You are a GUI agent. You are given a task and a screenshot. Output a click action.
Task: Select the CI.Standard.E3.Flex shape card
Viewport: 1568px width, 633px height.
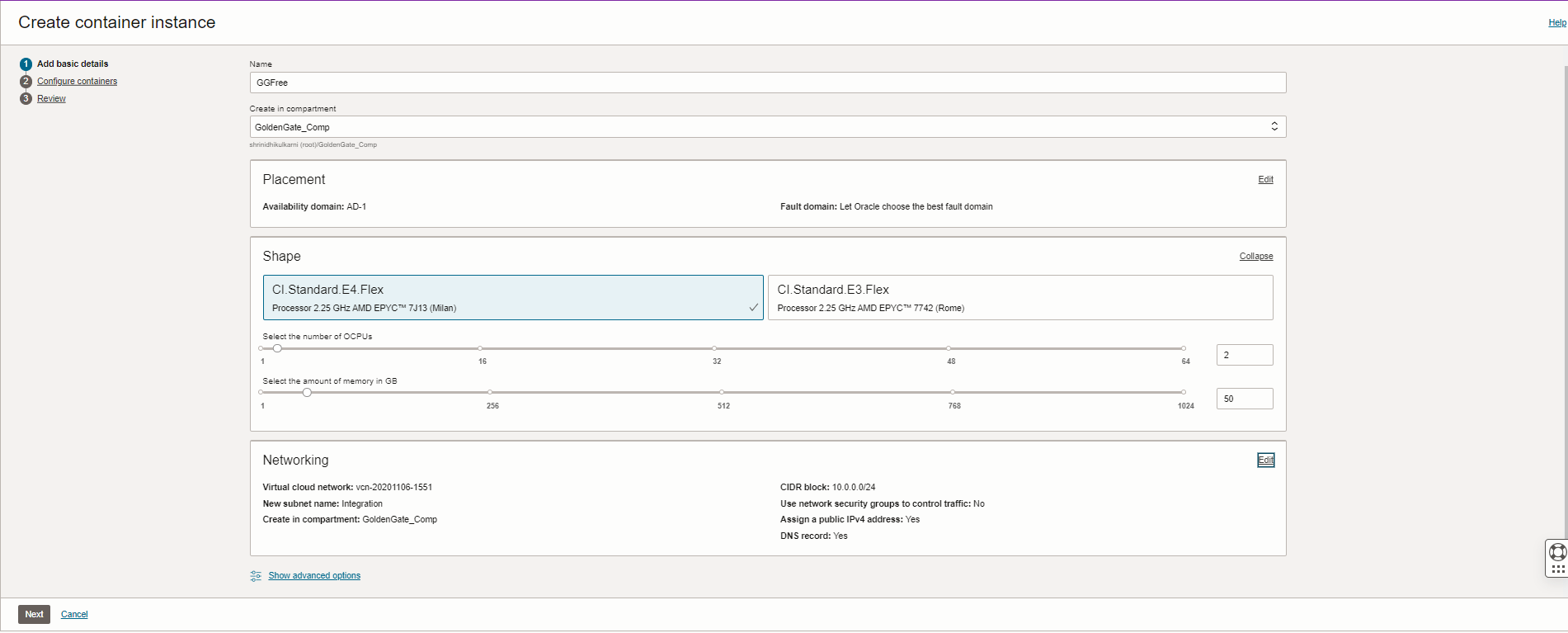pos(1019,298)
